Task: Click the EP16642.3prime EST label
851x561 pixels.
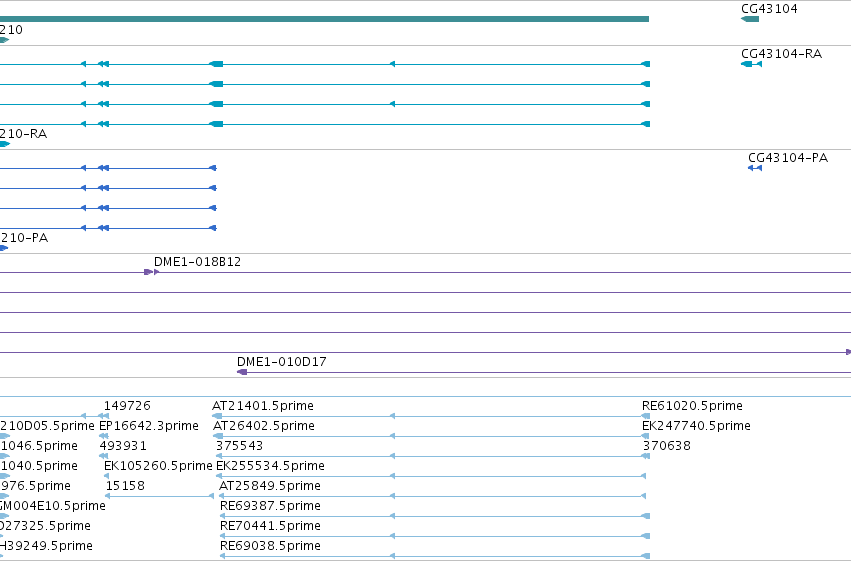Action: tap(149, 426)
